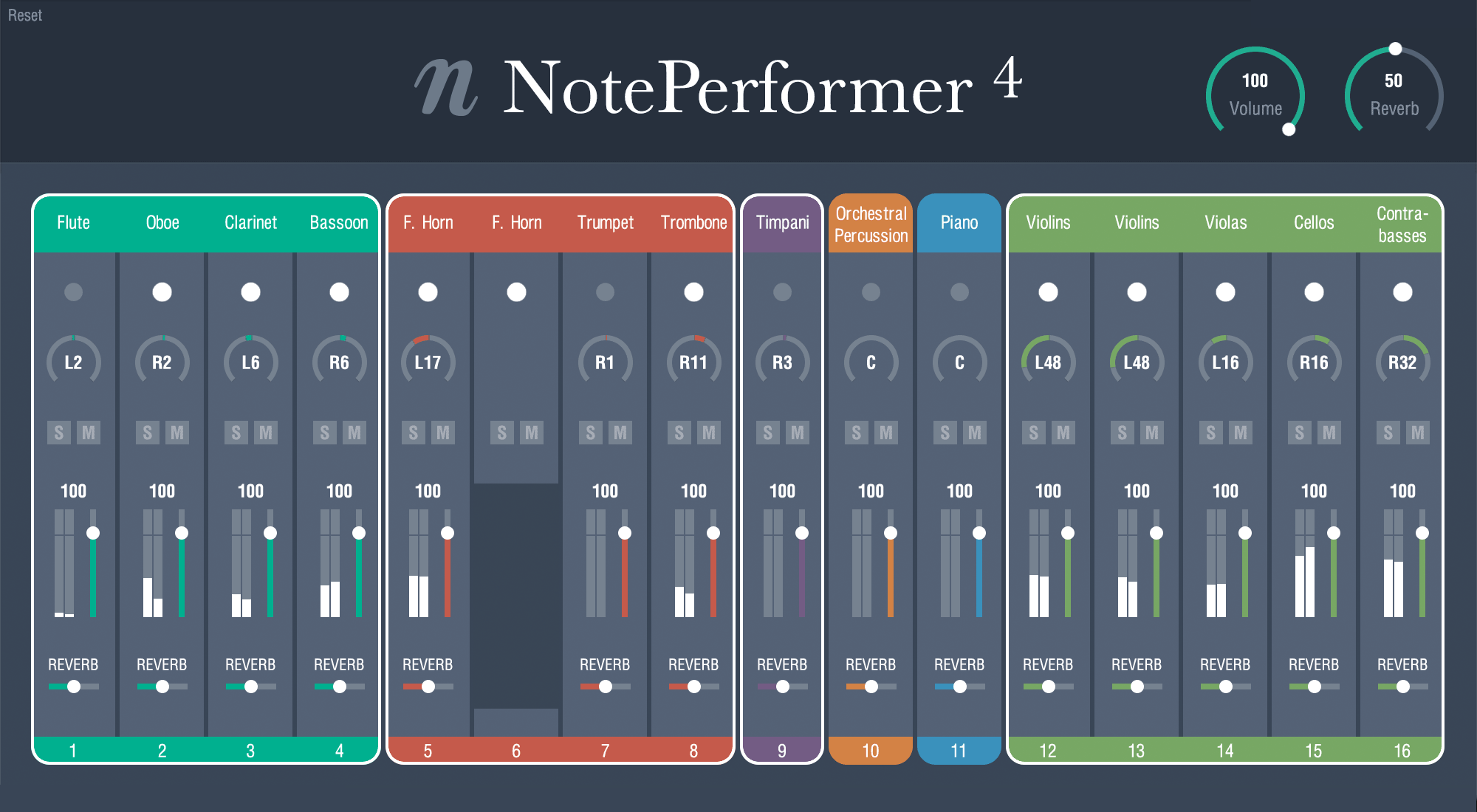The image size is (1477, 812).
Task: Solo the channel 6 F. Horn
Action: (x=502, y=433)
